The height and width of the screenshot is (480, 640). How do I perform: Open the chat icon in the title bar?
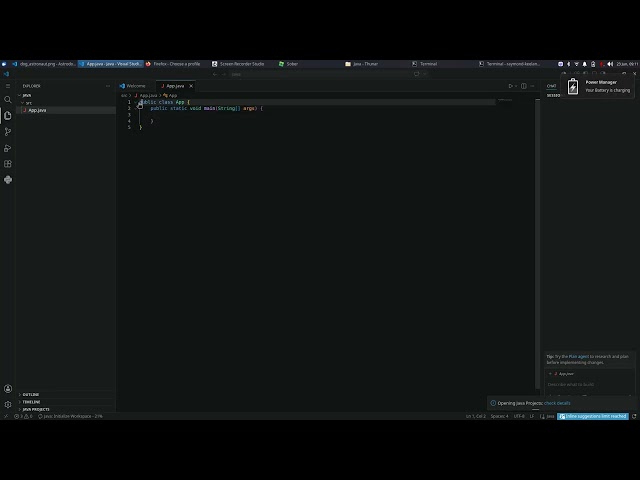(x=416, y=74)
